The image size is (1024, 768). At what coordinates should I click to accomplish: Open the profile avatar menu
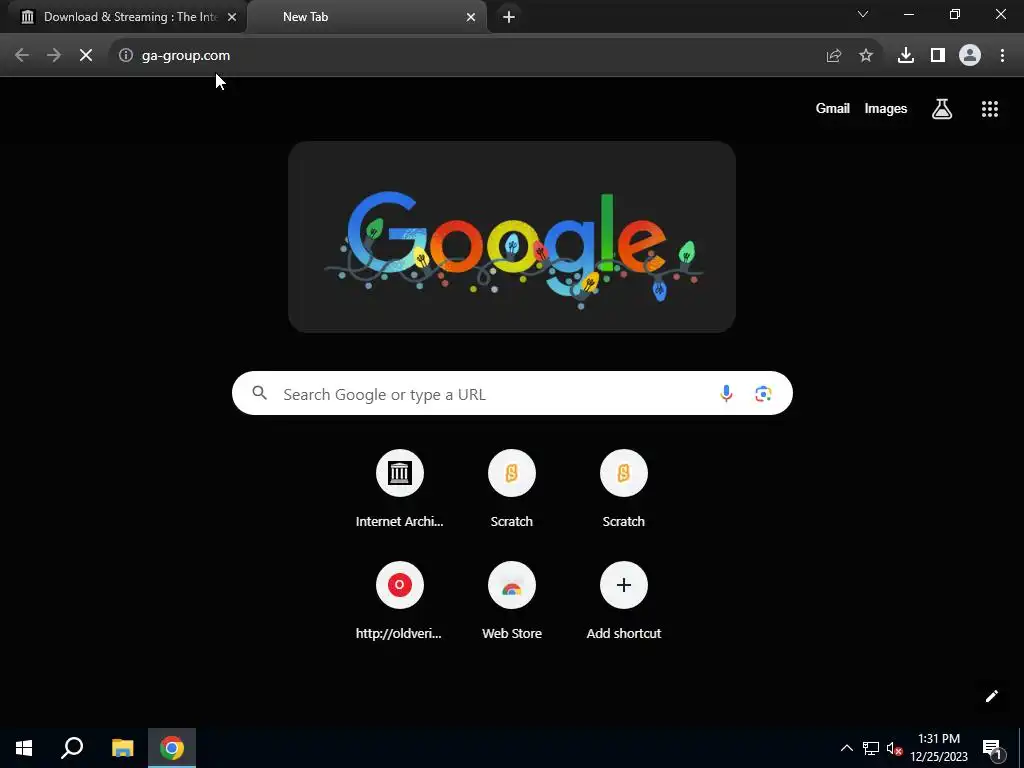pos(970,56)
